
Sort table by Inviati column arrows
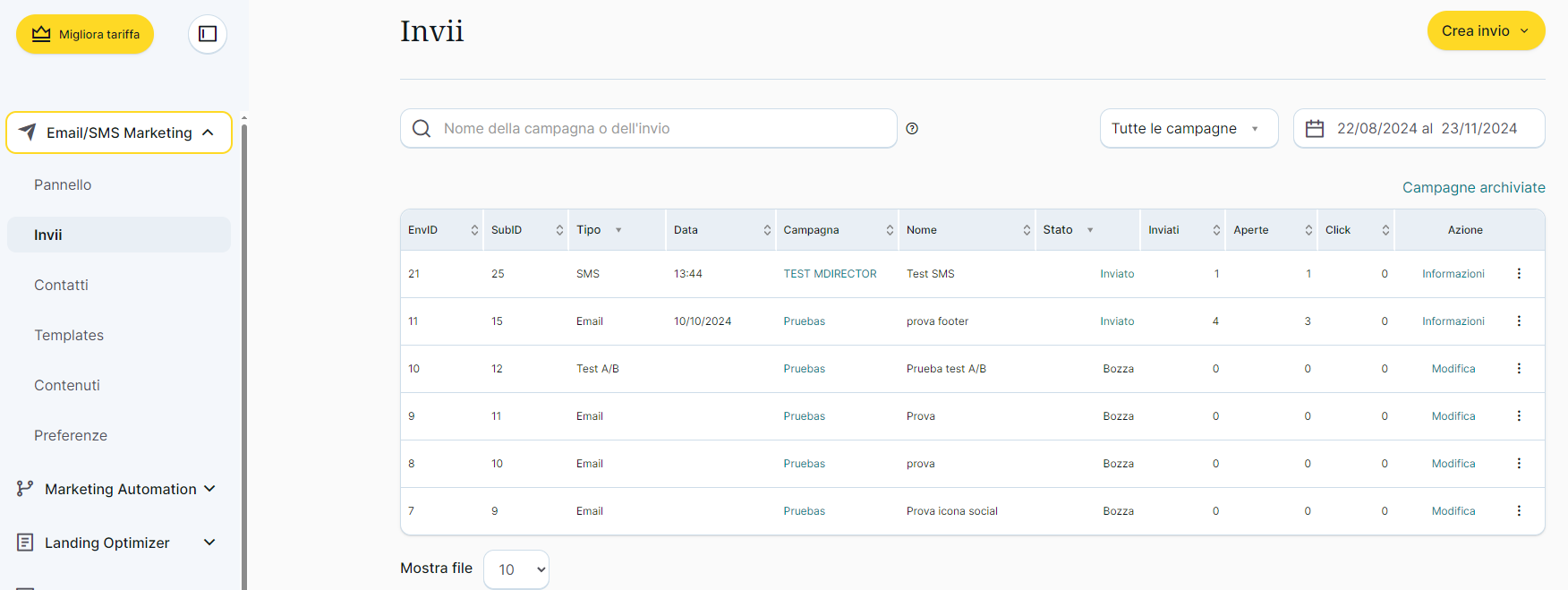1216,230
